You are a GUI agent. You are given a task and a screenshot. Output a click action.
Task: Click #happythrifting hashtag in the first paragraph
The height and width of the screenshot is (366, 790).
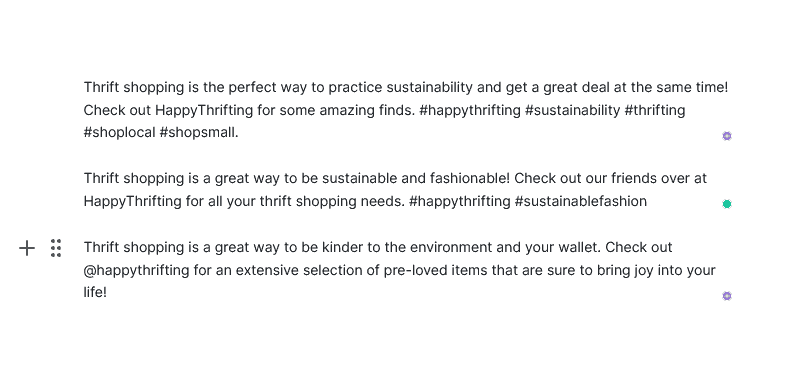[x=470, y=110]
